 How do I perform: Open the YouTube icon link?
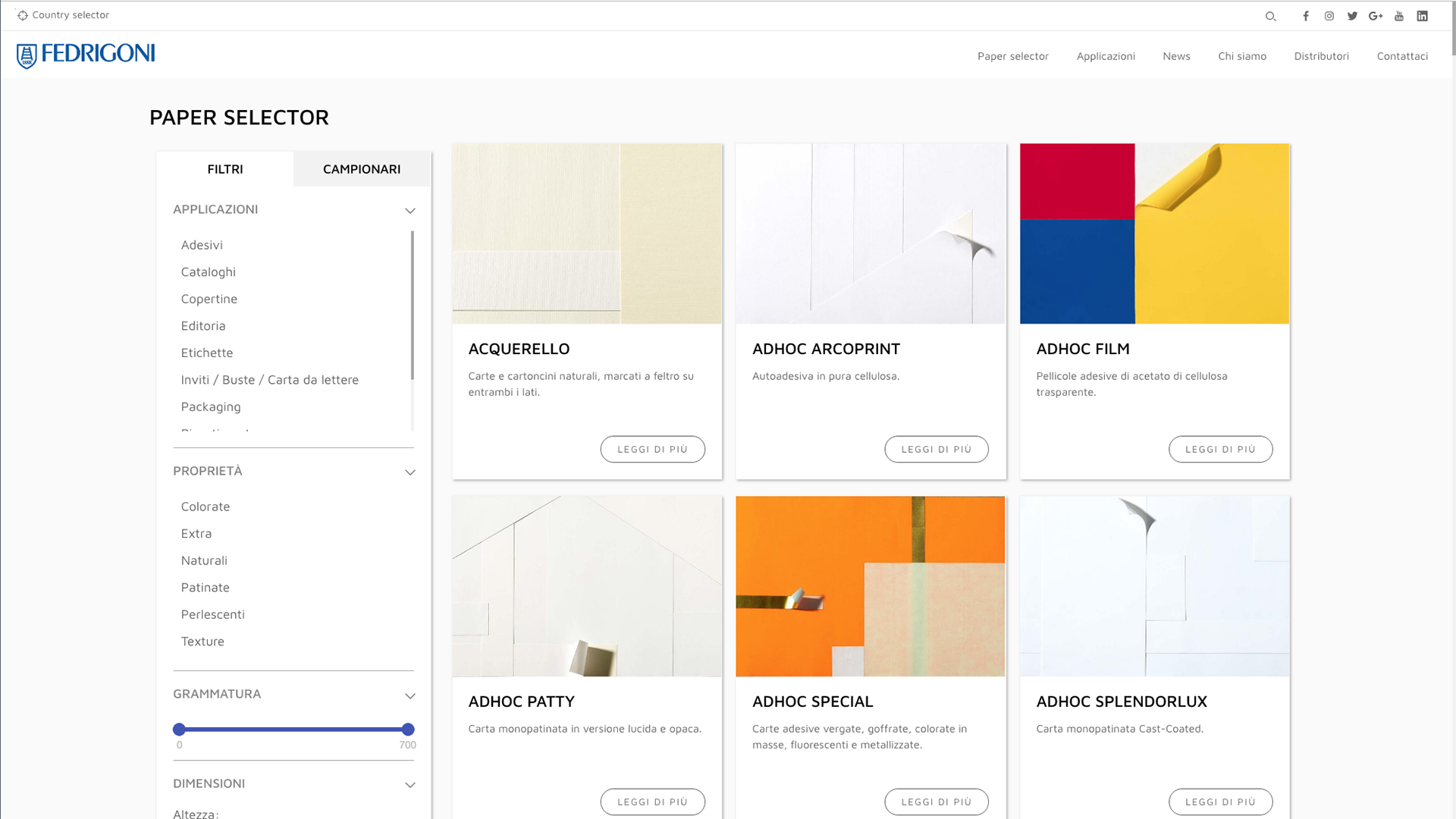pos(1399,16)
